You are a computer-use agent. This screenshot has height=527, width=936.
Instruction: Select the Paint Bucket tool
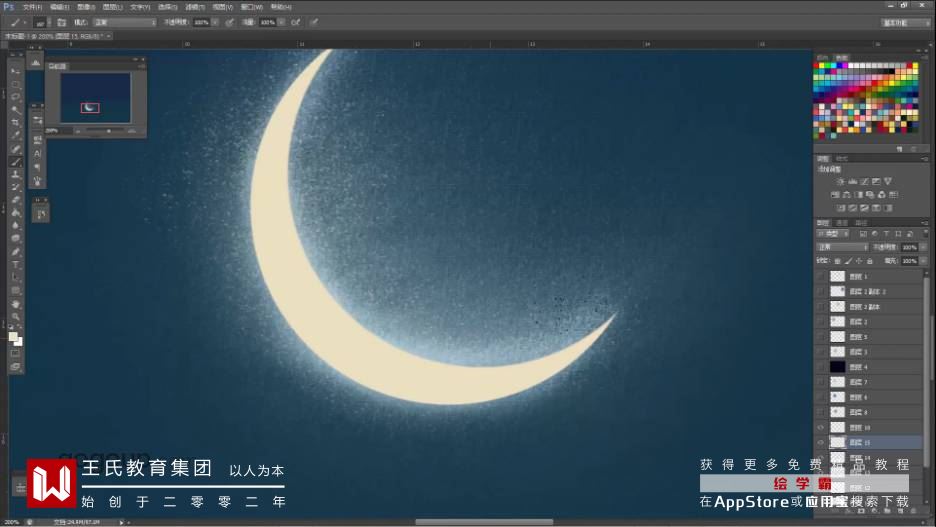16,213
